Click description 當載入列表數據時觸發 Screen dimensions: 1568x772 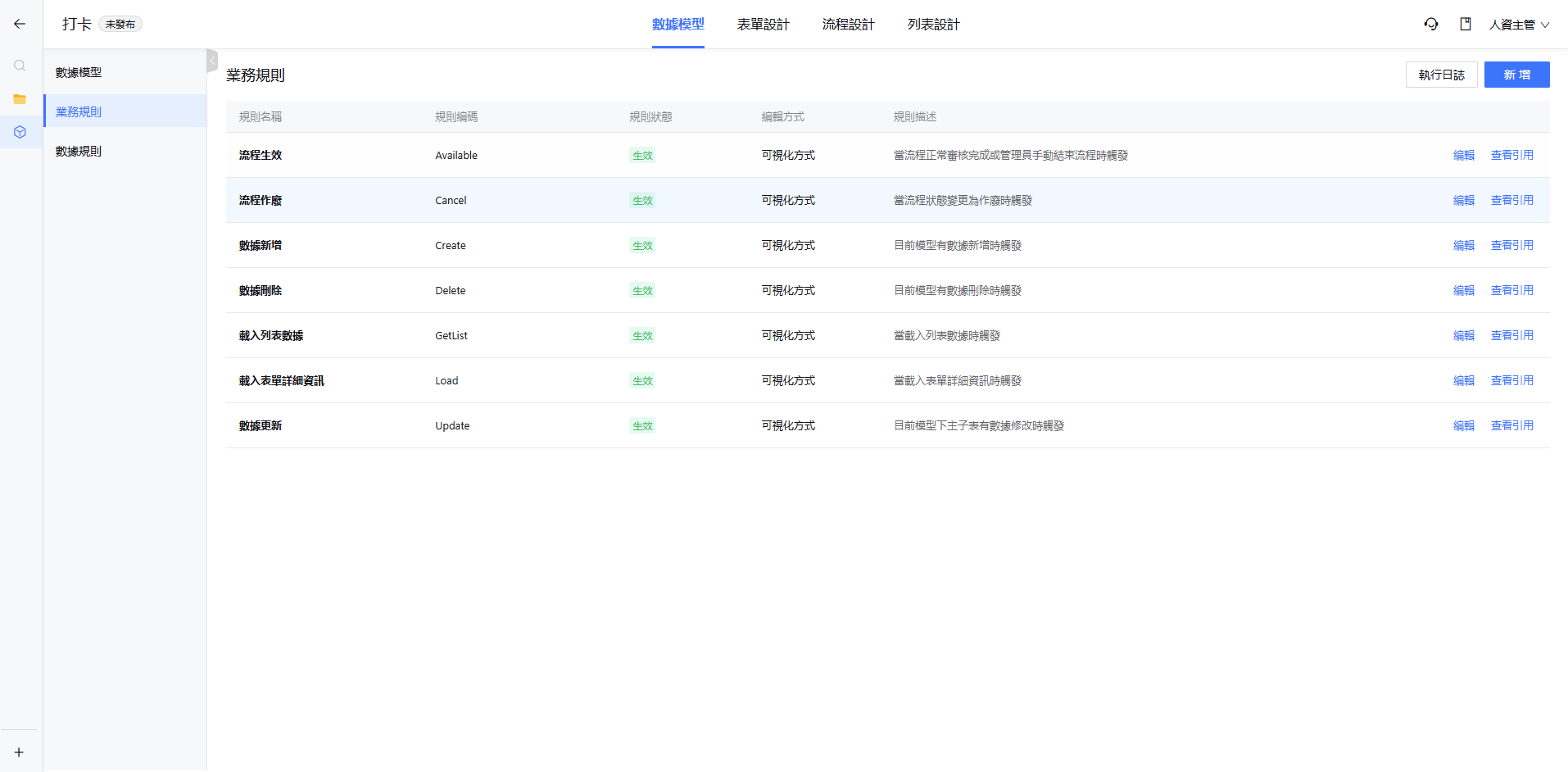[947, 335]
